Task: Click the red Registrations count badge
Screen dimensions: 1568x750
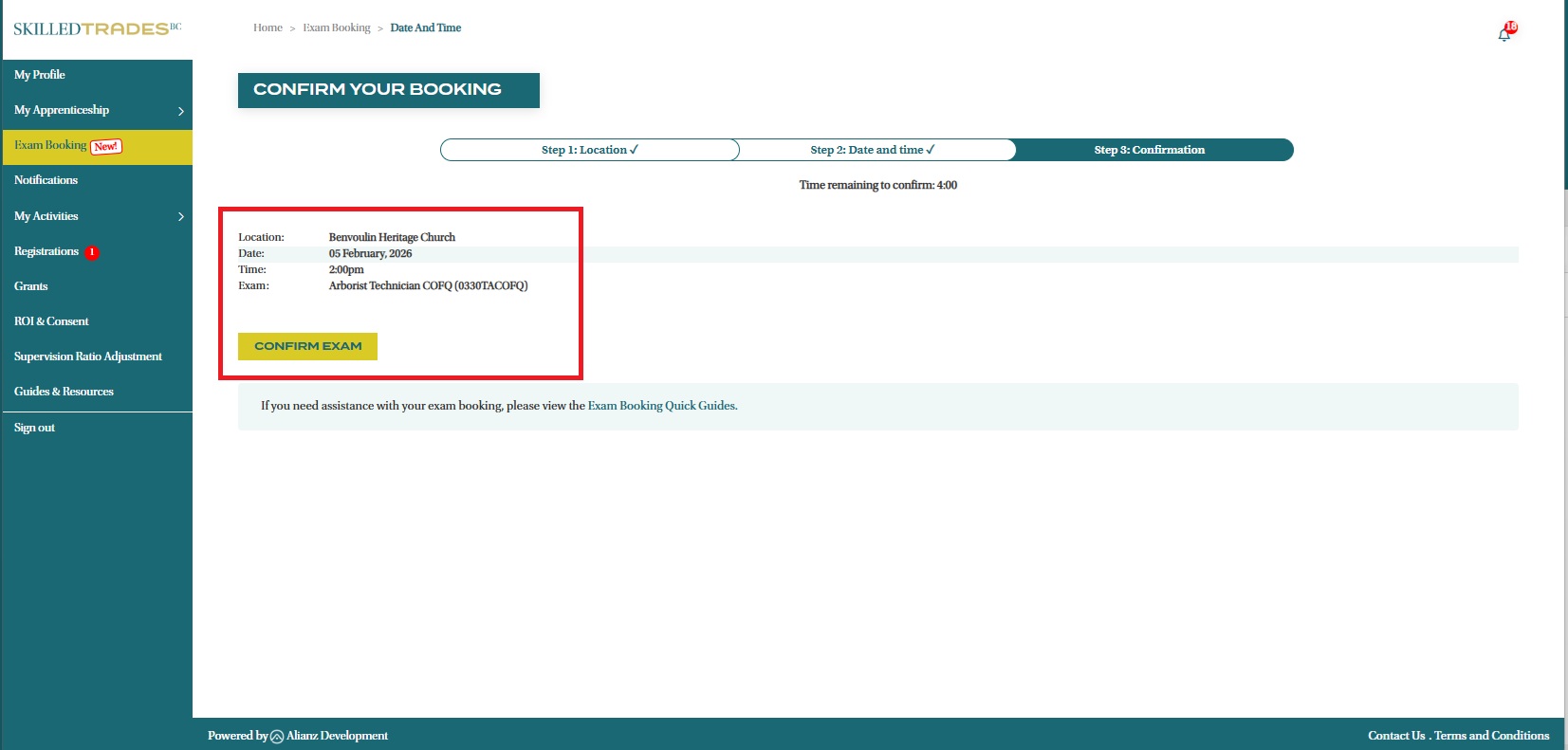Action: 92,252
